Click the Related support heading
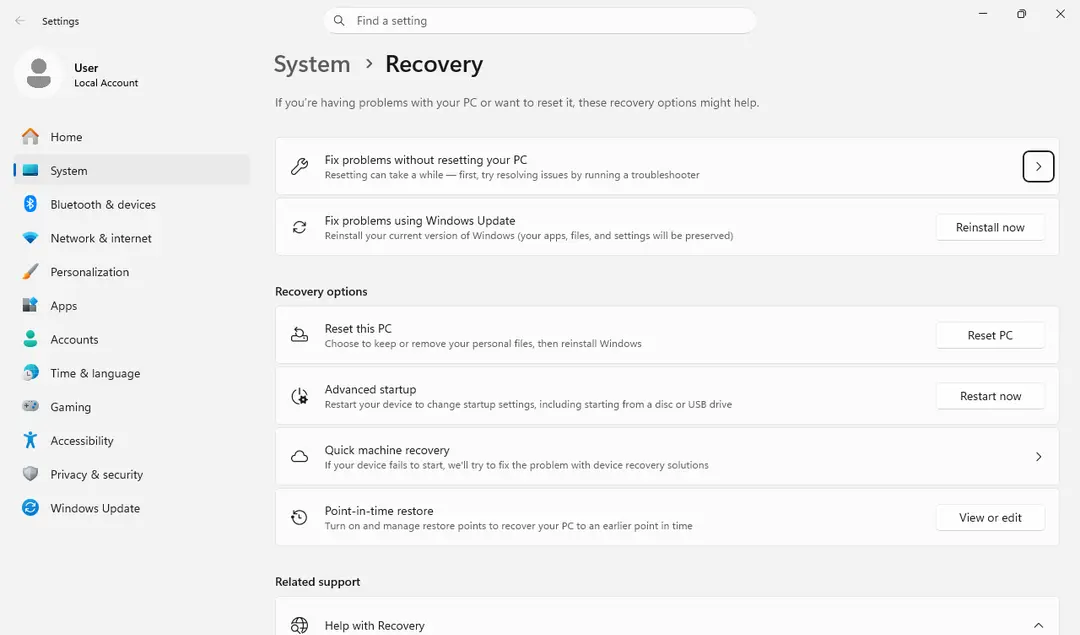The width and height of the screenshot is (1080, 635). pos(318,581)
